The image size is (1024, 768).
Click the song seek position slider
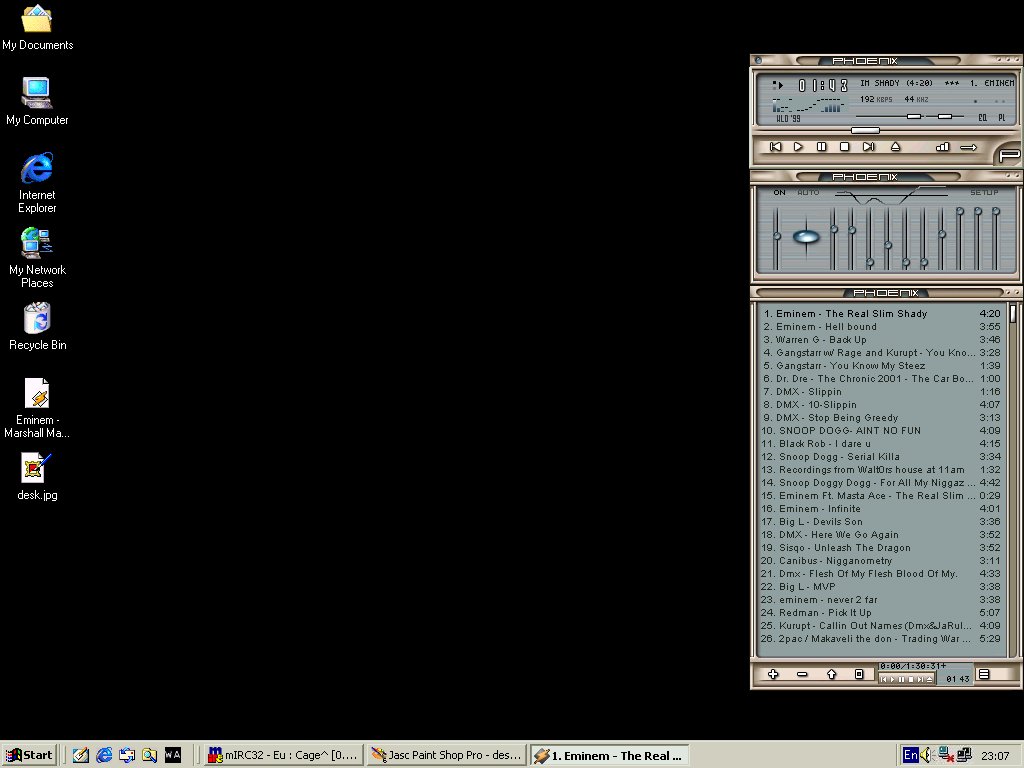[865, 130]
